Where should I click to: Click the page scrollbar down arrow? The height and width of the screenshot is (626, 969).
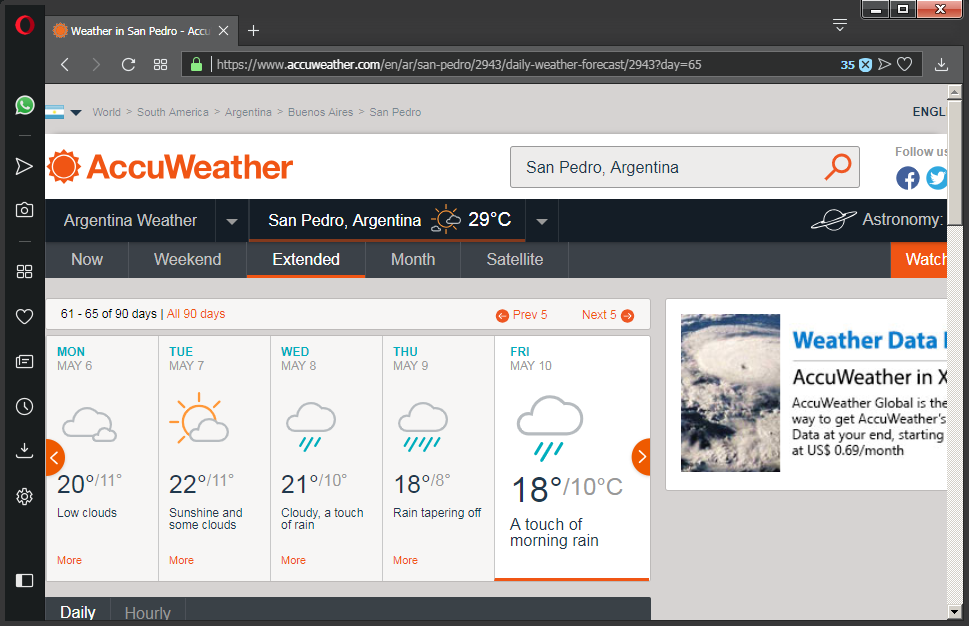(954, 612)
